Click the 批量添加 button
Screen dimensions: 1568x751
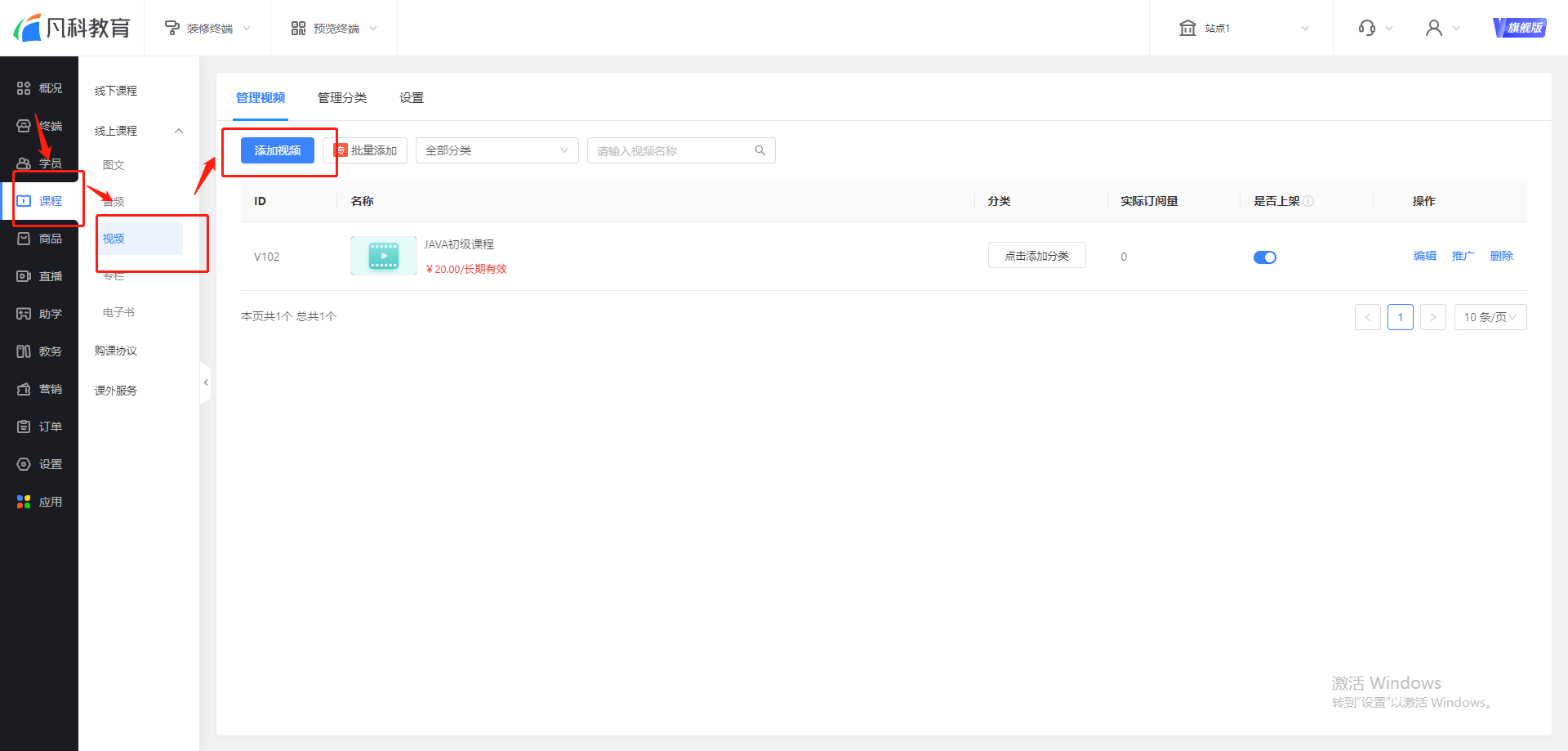click(x=365, y=150)
